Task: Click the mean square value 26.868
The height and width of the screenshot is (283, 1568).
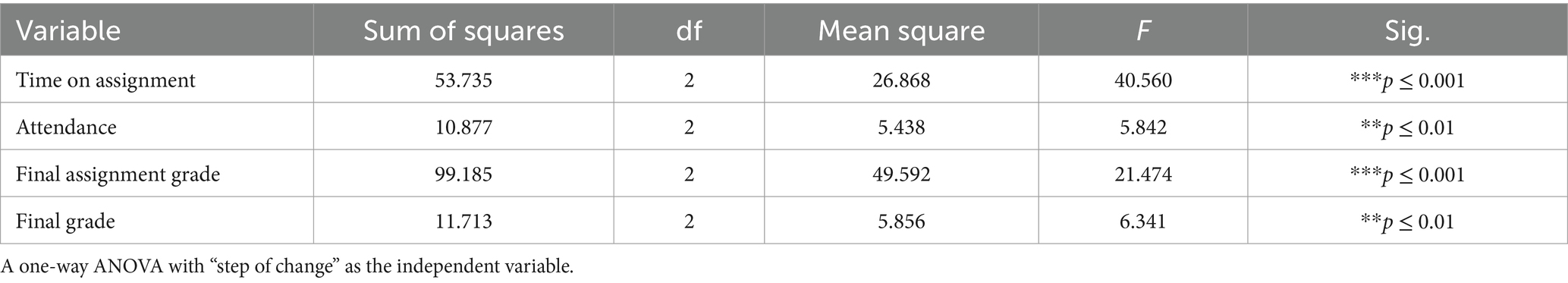Action: click(x=901, y=80)
